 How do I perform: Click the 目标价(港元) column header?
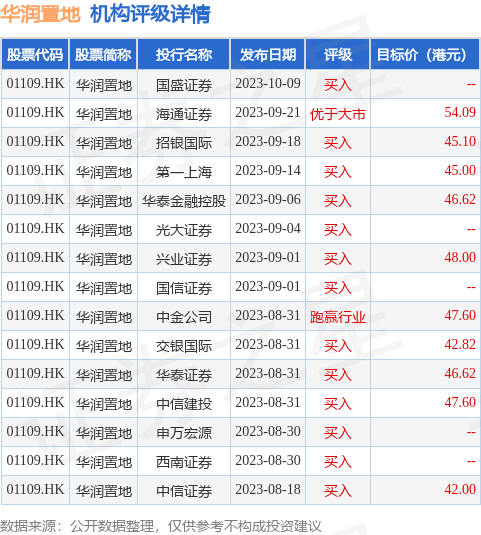click(425, 54)
